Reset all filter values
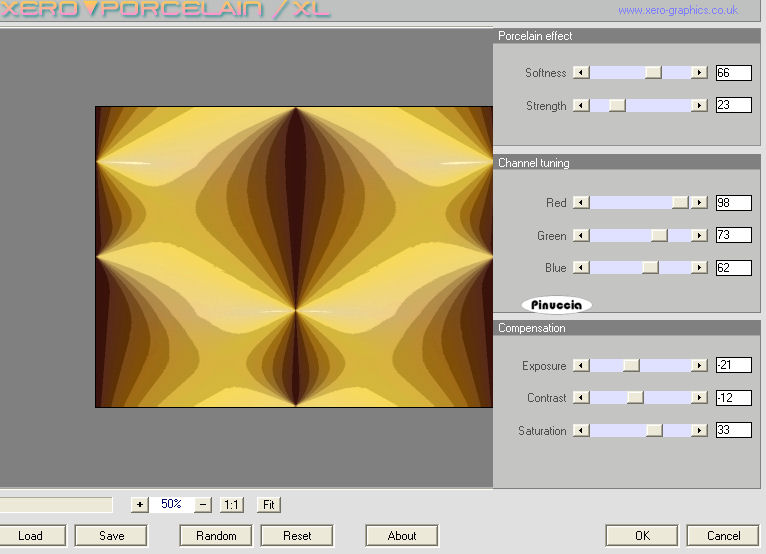The image size is (766, 554). [x=297, y=536]
